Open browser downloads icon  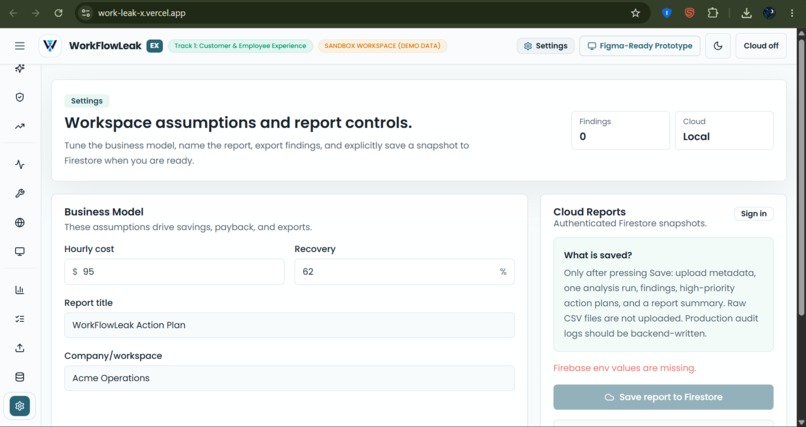pyautogui.click(x=746, y=13)
